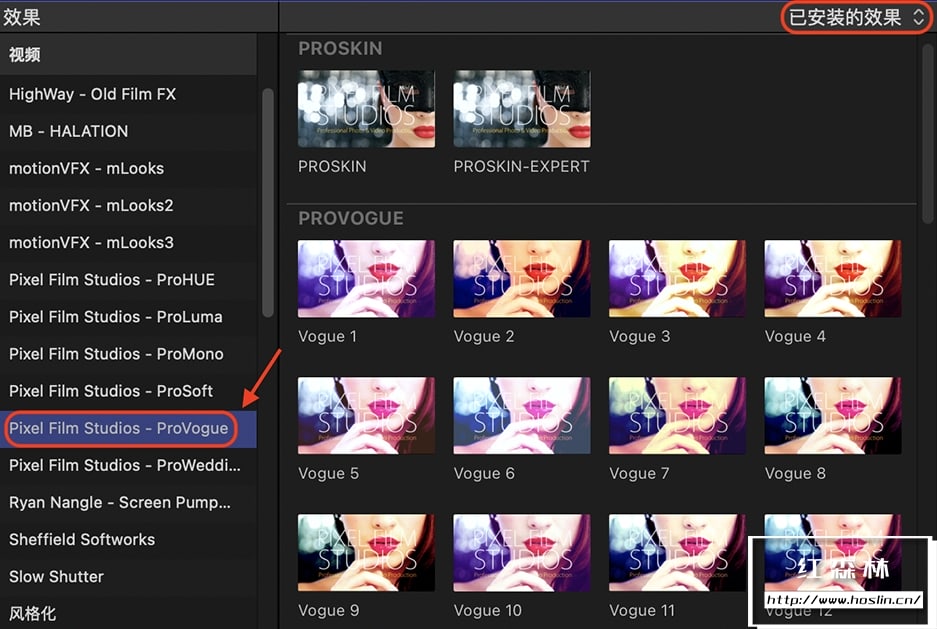The height and width of the screenshot is (629, 937).
Task: Click the Vogue 10 name label
Action: pyautogui.click(x=488, y=610)
